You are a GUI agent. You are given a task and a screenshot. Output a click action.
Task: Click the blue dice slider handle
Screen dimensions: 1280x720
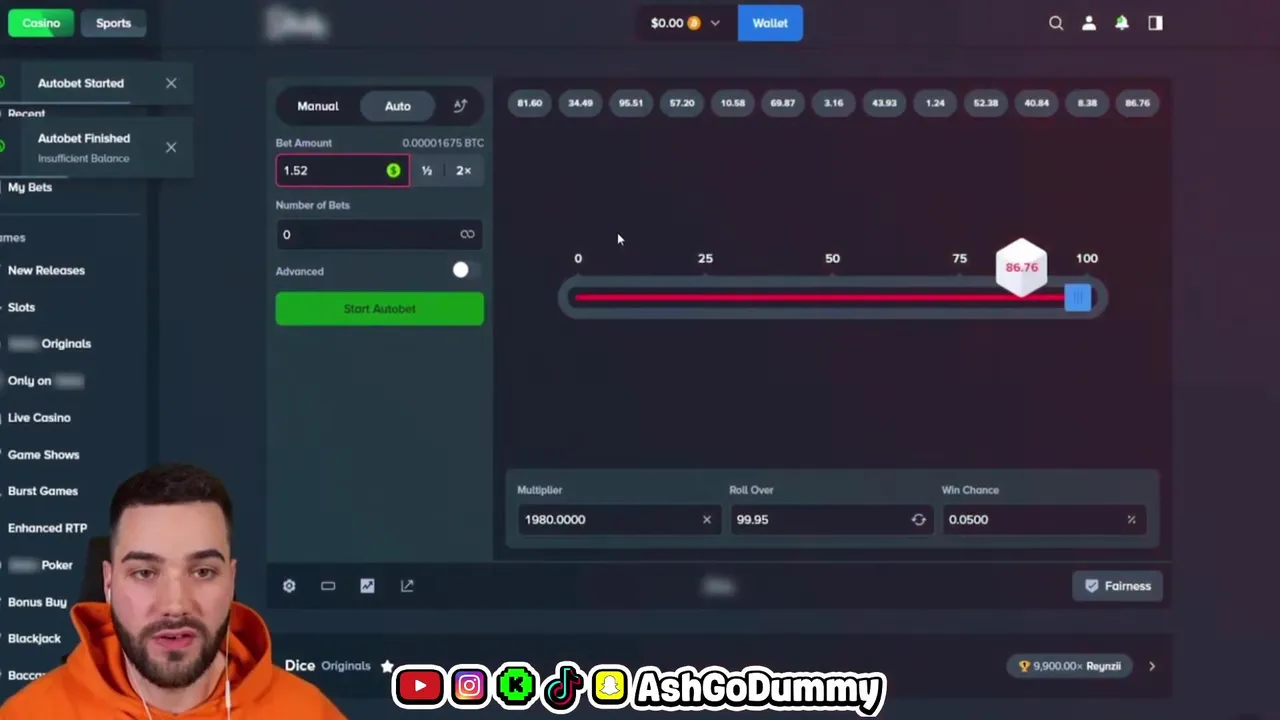(x=1078, y=298)
